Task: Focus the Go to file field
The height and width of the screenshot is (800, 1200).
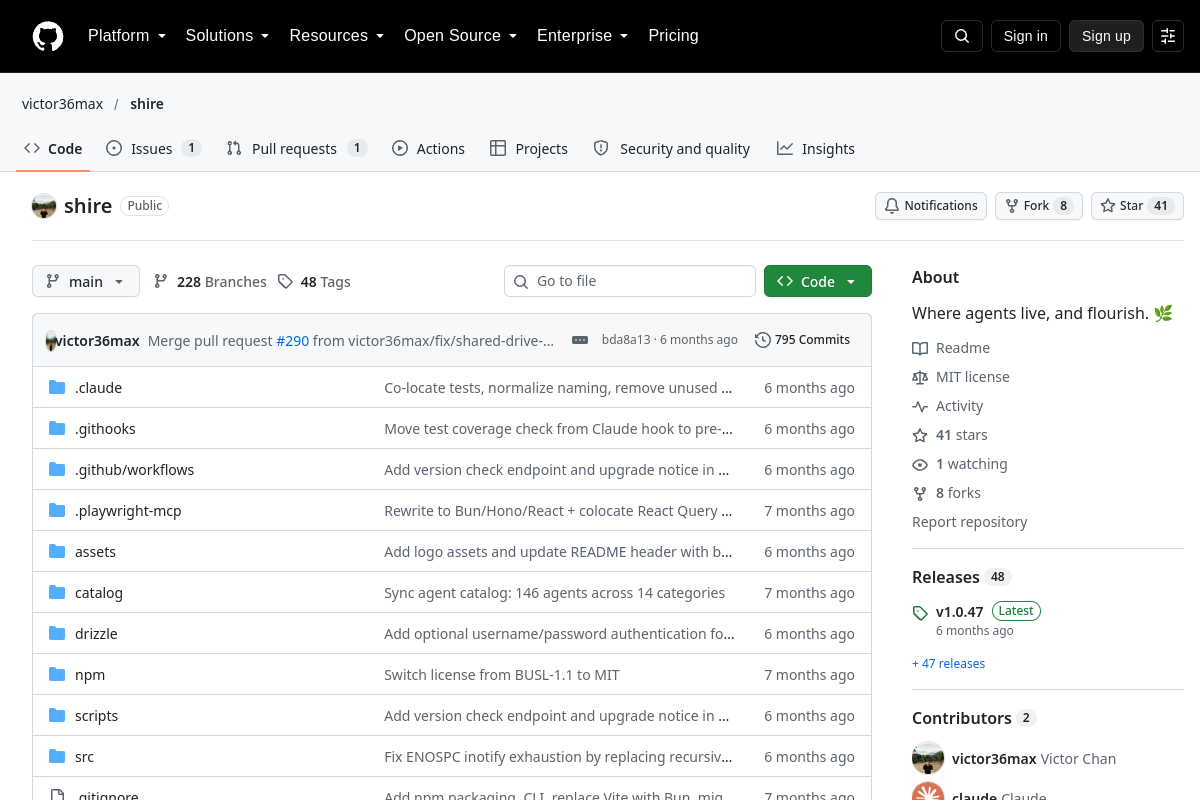Action: click(x=630, y=281)
